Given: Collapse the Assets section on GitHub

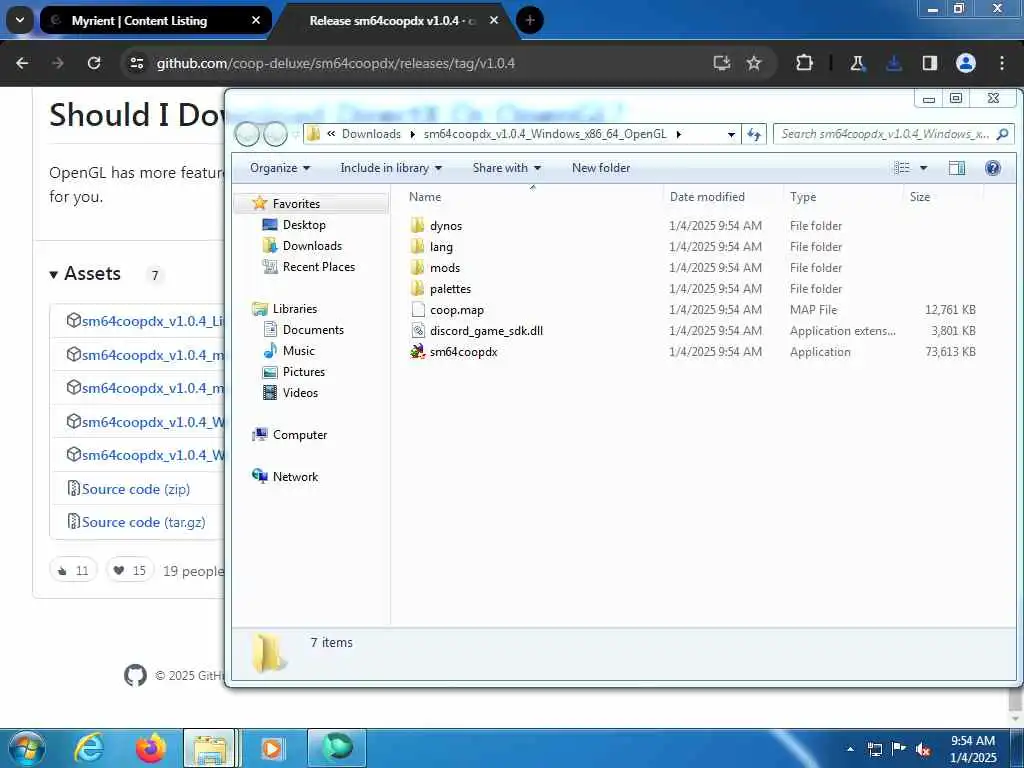Looking at the screenshot, I should (86, 274).
